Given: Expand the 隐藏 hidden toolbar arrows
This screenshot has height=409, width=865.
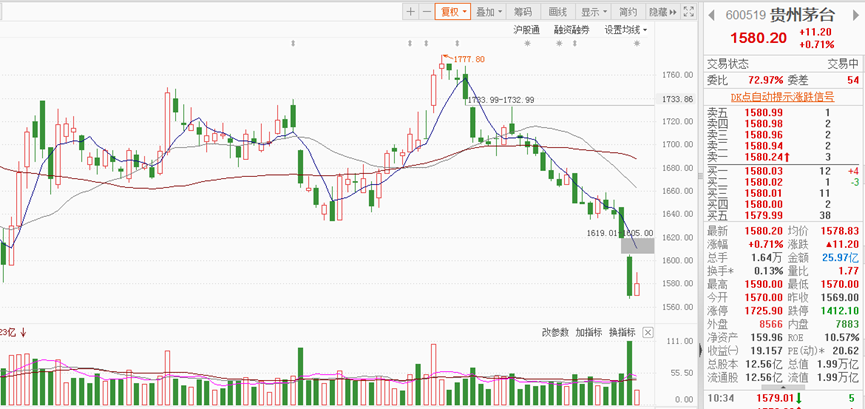Looking at the screenshot, I should tap(662, 12).
